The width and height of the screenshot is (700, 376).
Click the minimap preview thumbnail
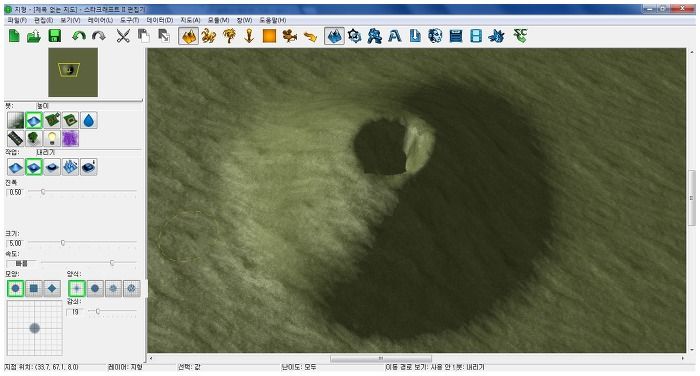(x=73, y=72)
